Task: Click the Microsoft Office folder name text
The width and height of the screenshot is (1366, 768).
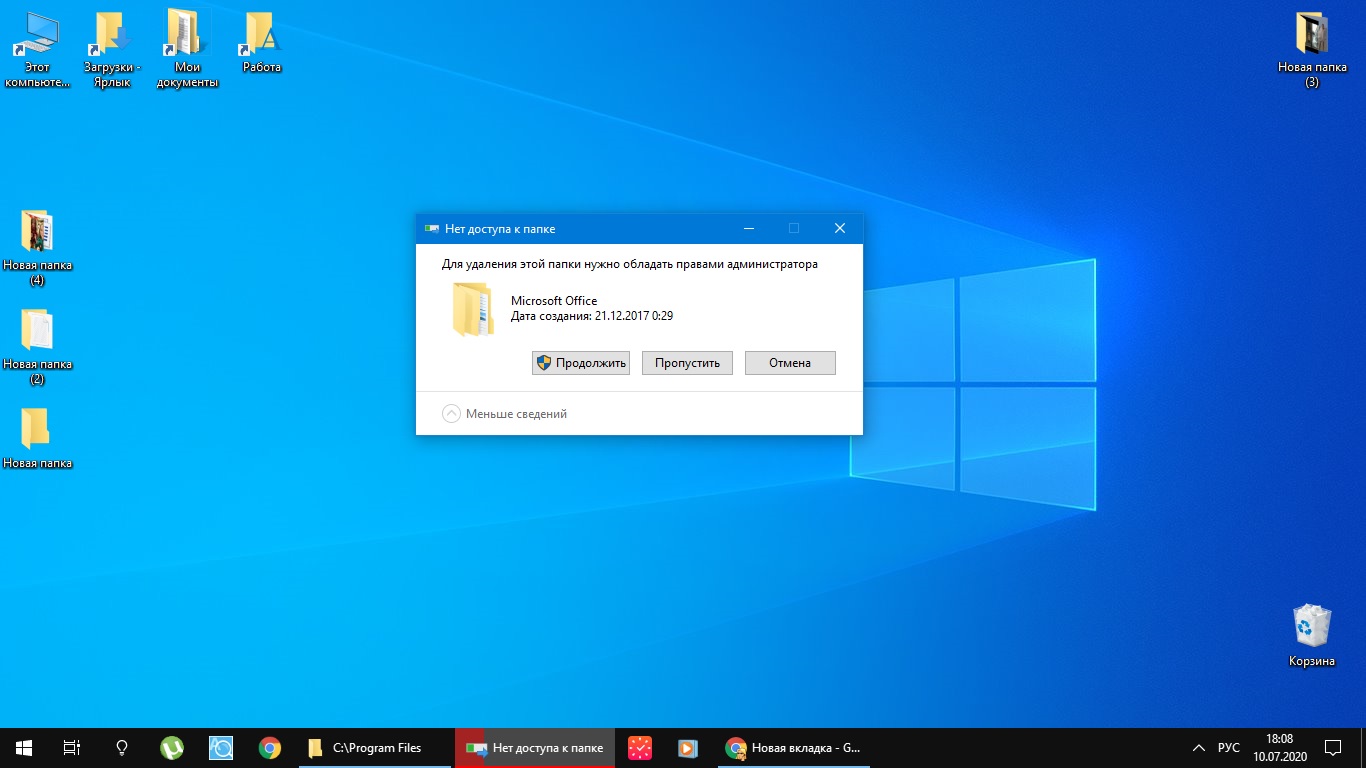Action: point(554,301)
